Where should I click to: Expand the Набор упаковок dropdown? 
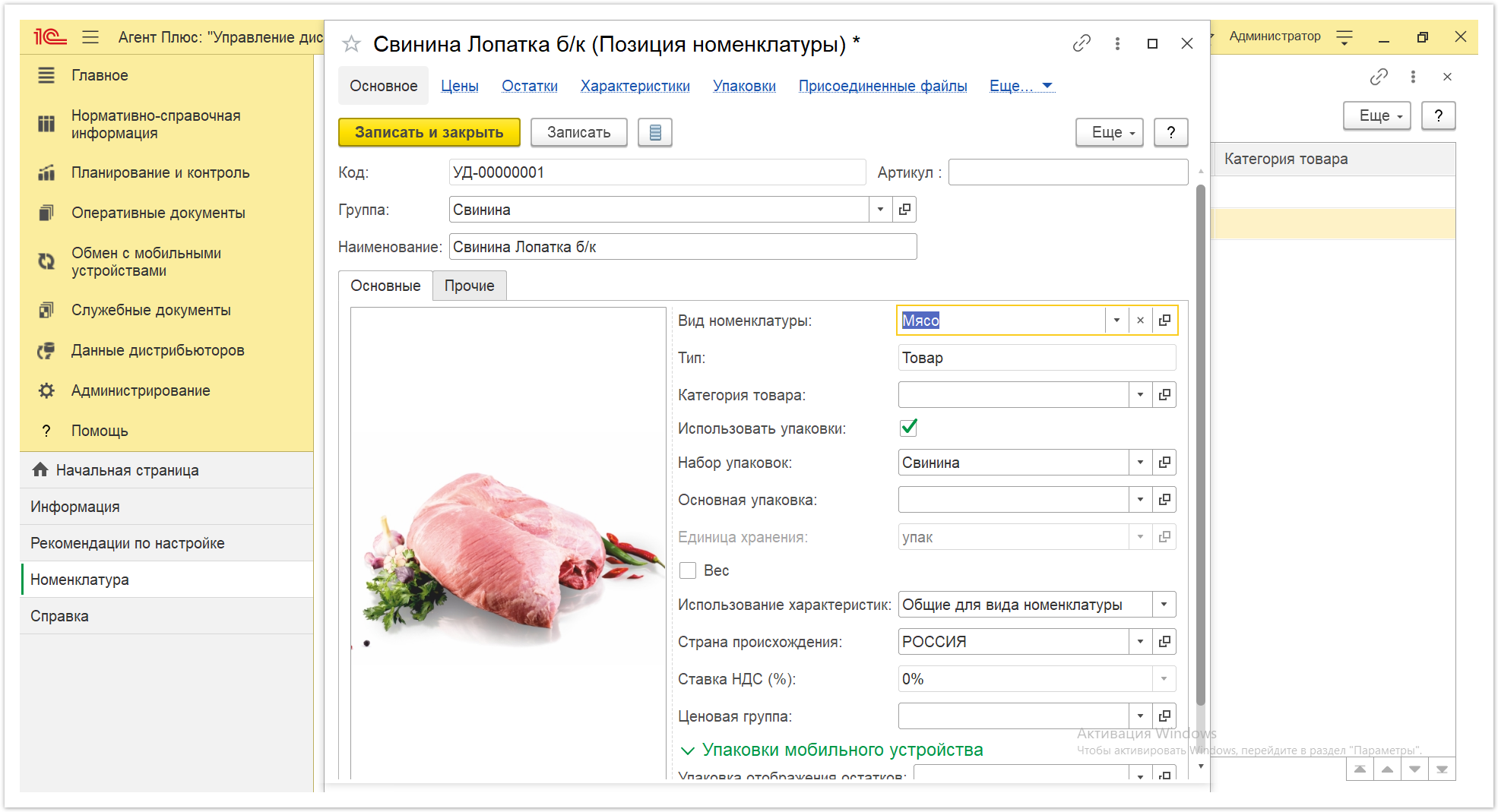(1140, 463)
